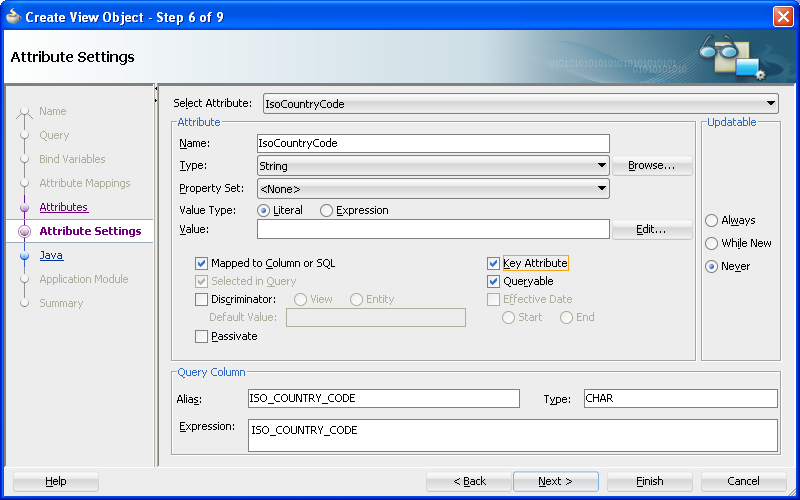Select the Literal value type radio
This screenshot has height=500, width=800.
(263, 210)
